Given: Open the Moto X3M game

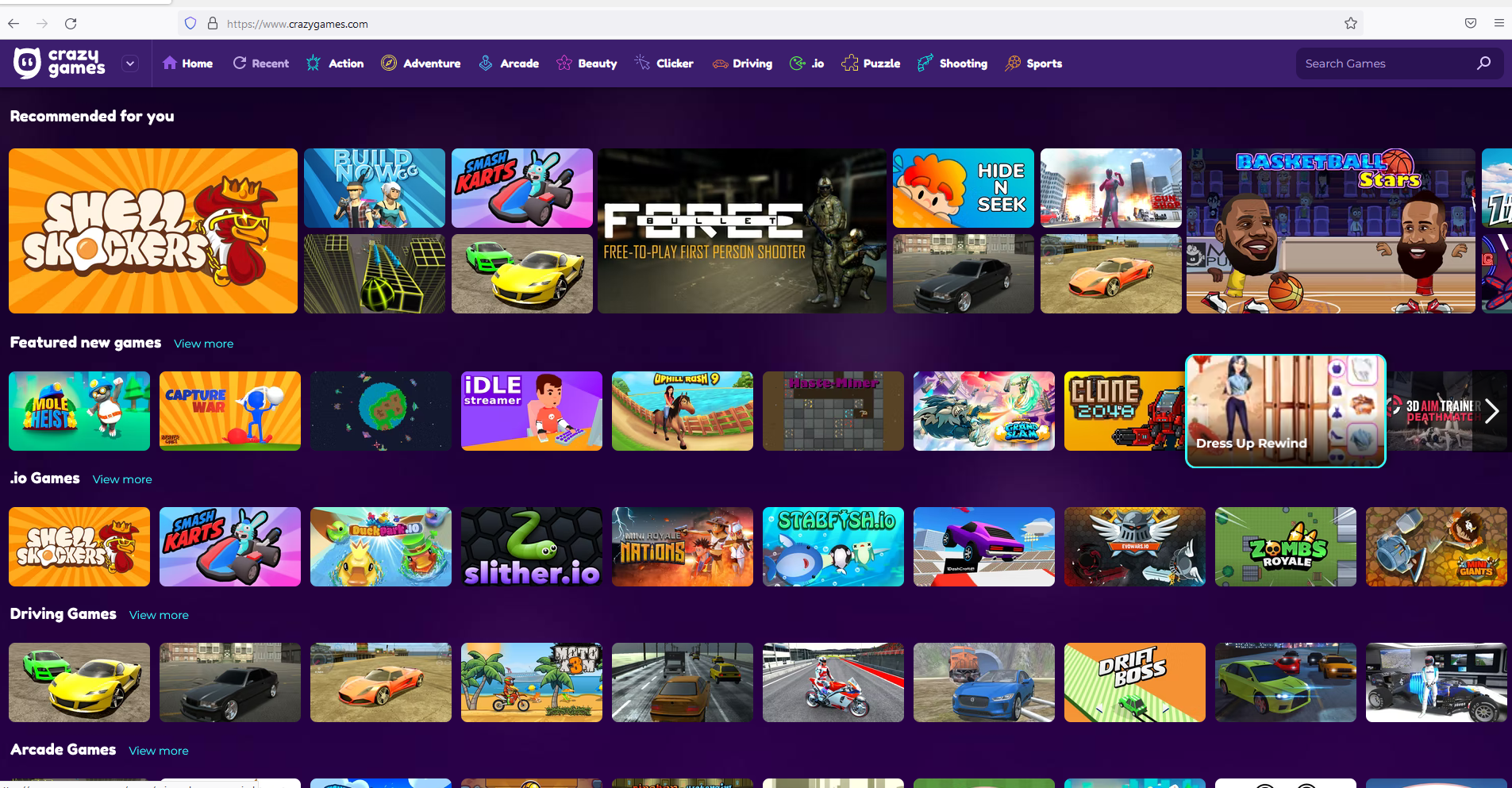Looking at the screenshot, I should pyautogui.click(x=532, y=682).
